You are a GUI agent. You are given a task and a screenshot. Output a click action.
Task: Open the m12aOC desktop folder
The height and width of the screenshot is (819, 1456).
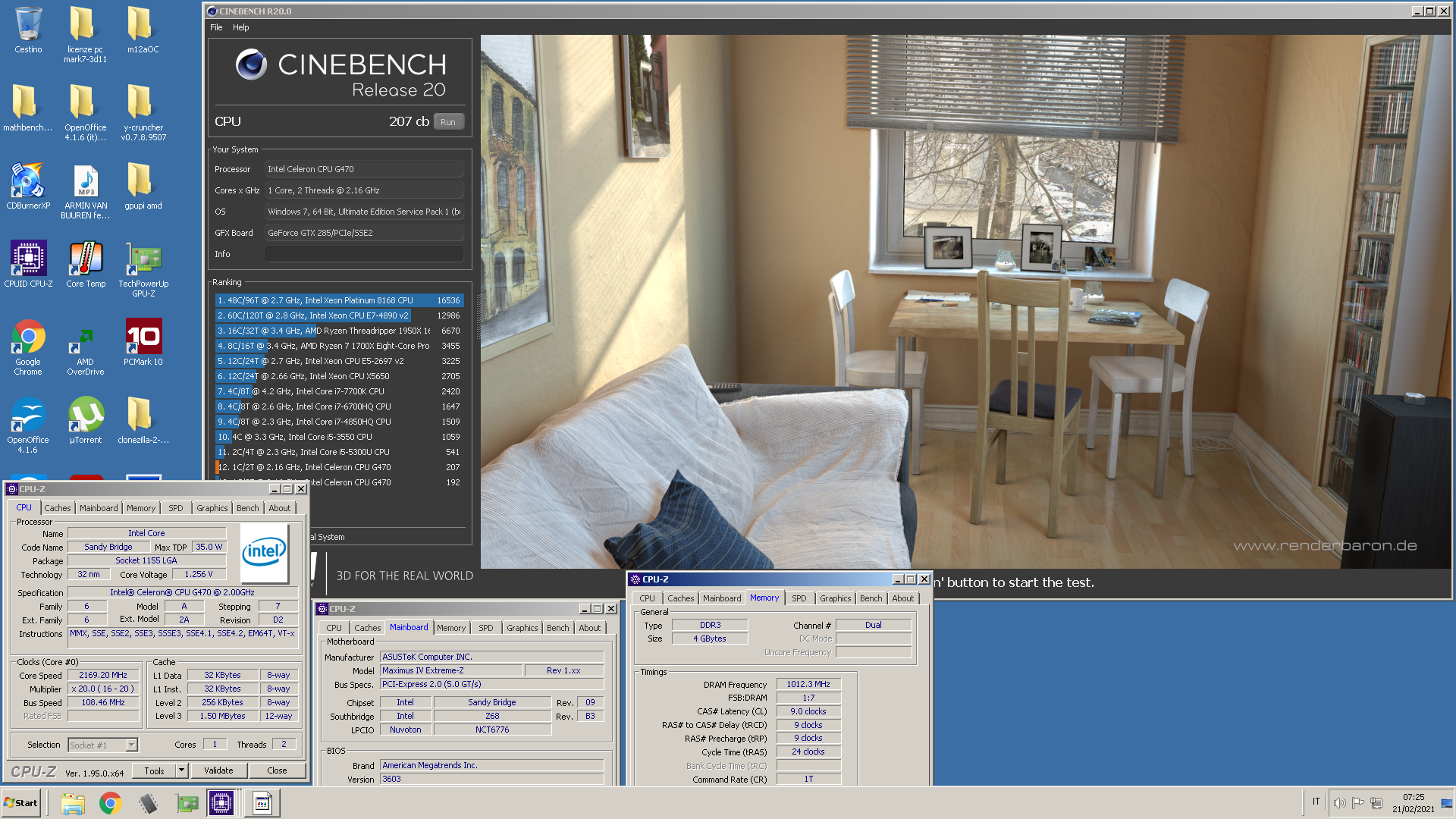coord(143,30)
